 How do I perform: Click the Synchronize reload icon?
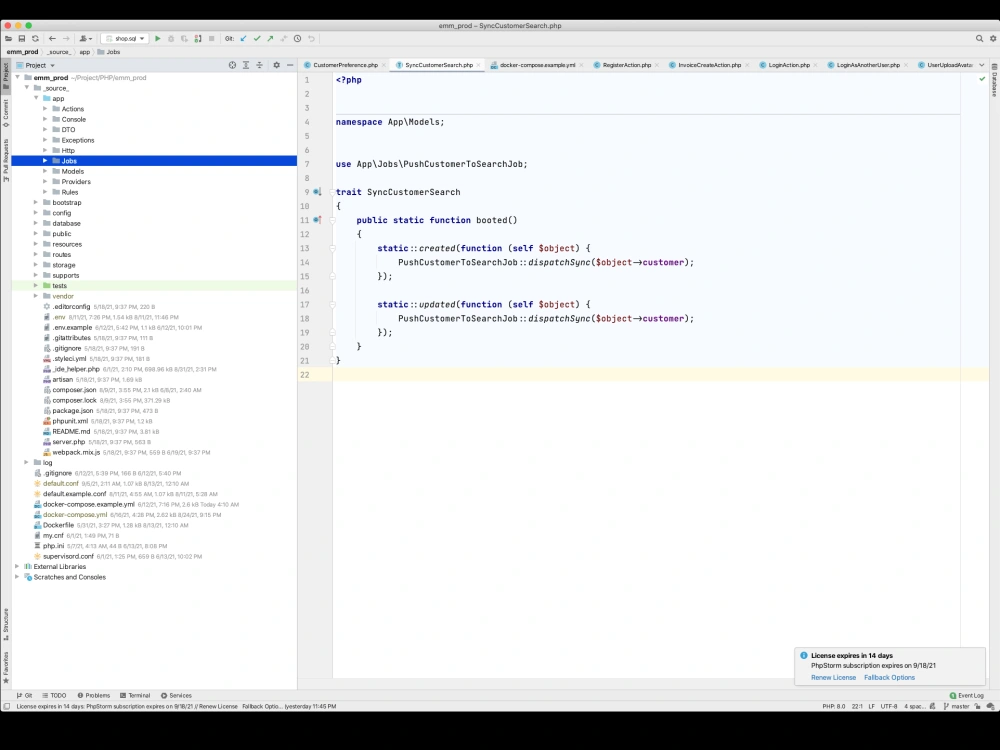tap(35, 39)
